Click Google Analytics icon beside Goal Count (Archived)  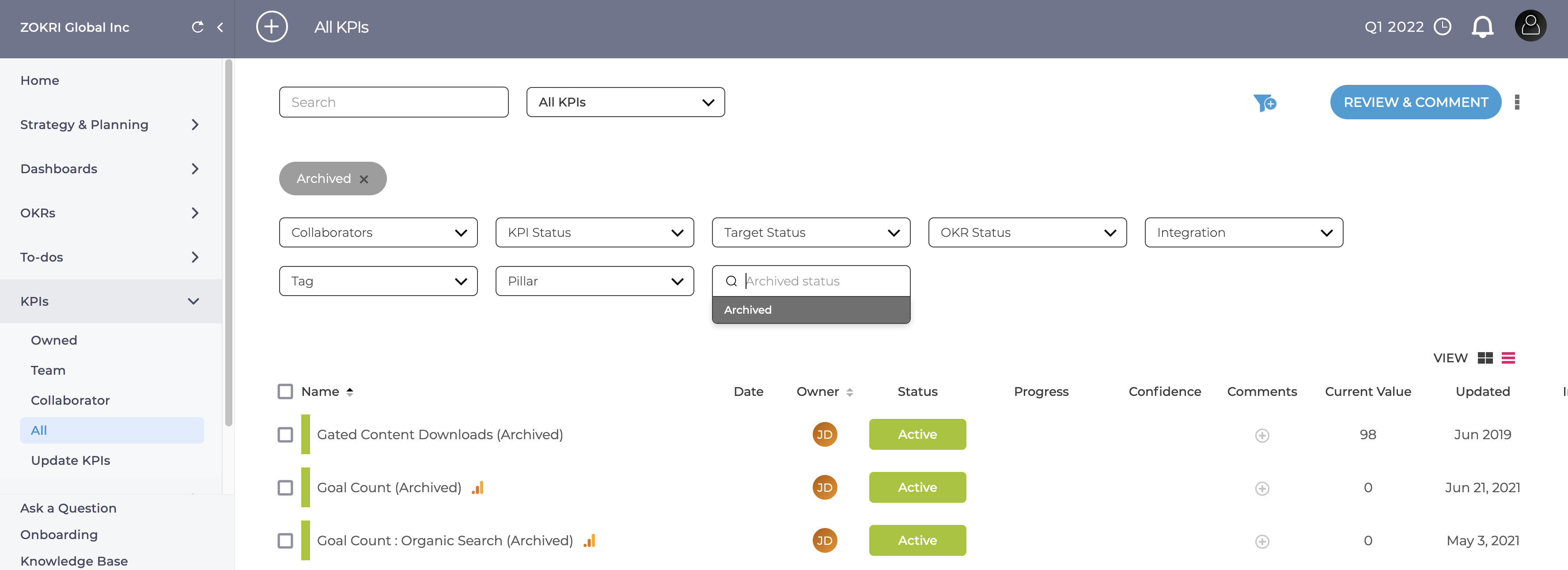[x=478, y=487]
